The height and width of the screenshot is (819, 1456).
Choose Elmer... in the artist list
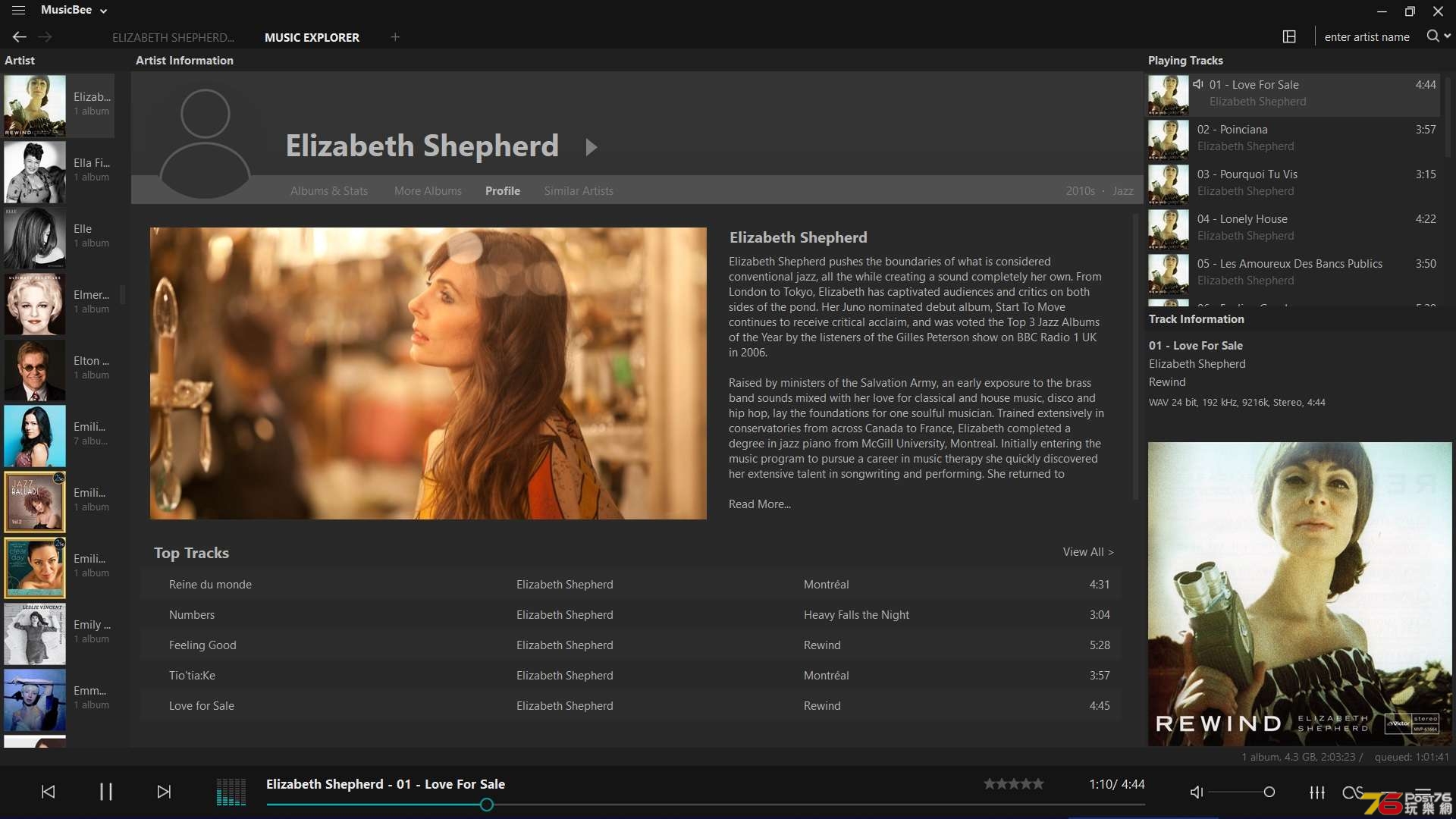(59, 303)
